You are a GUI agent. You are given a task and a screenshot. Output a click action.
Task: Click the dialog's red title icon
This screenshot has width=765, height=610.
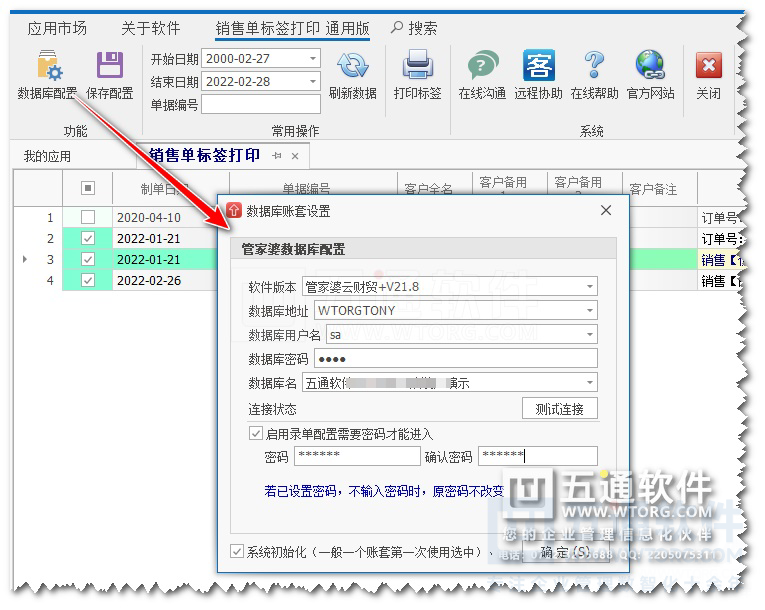[x=234, y=210]
